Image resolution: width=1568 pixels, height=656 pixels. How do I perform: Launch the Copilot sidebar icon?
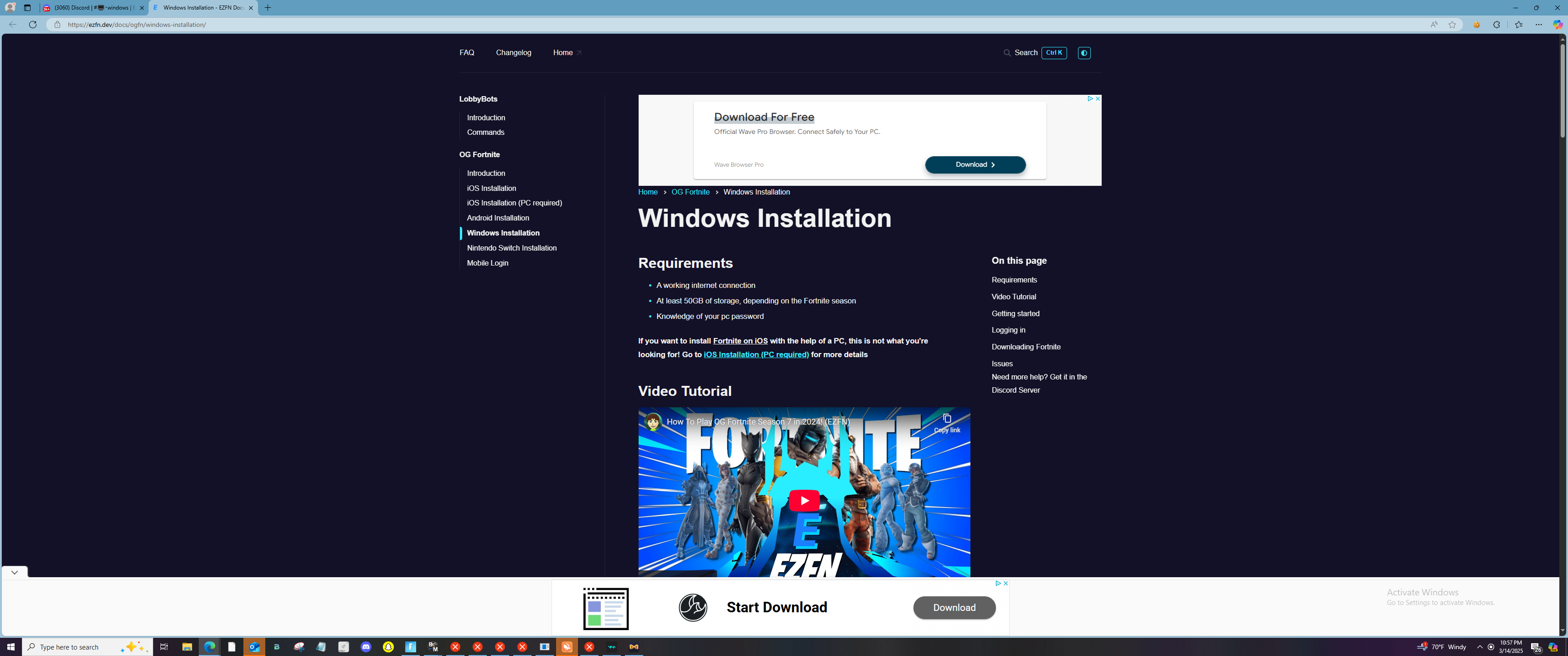1557,25
